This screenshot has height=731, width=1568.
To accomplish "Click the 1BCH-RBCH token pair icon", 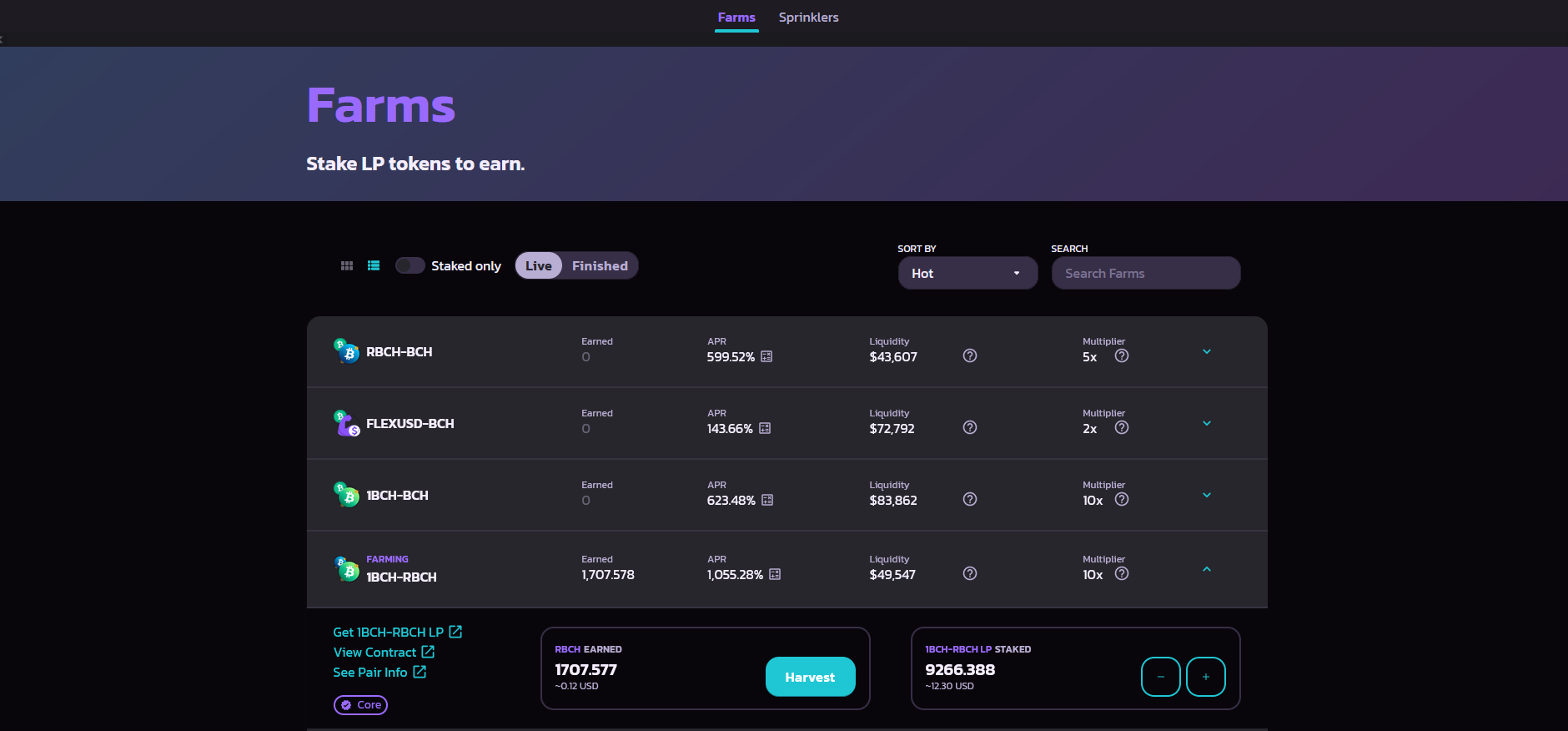I will pyautogui.click(x=346, y=569).
